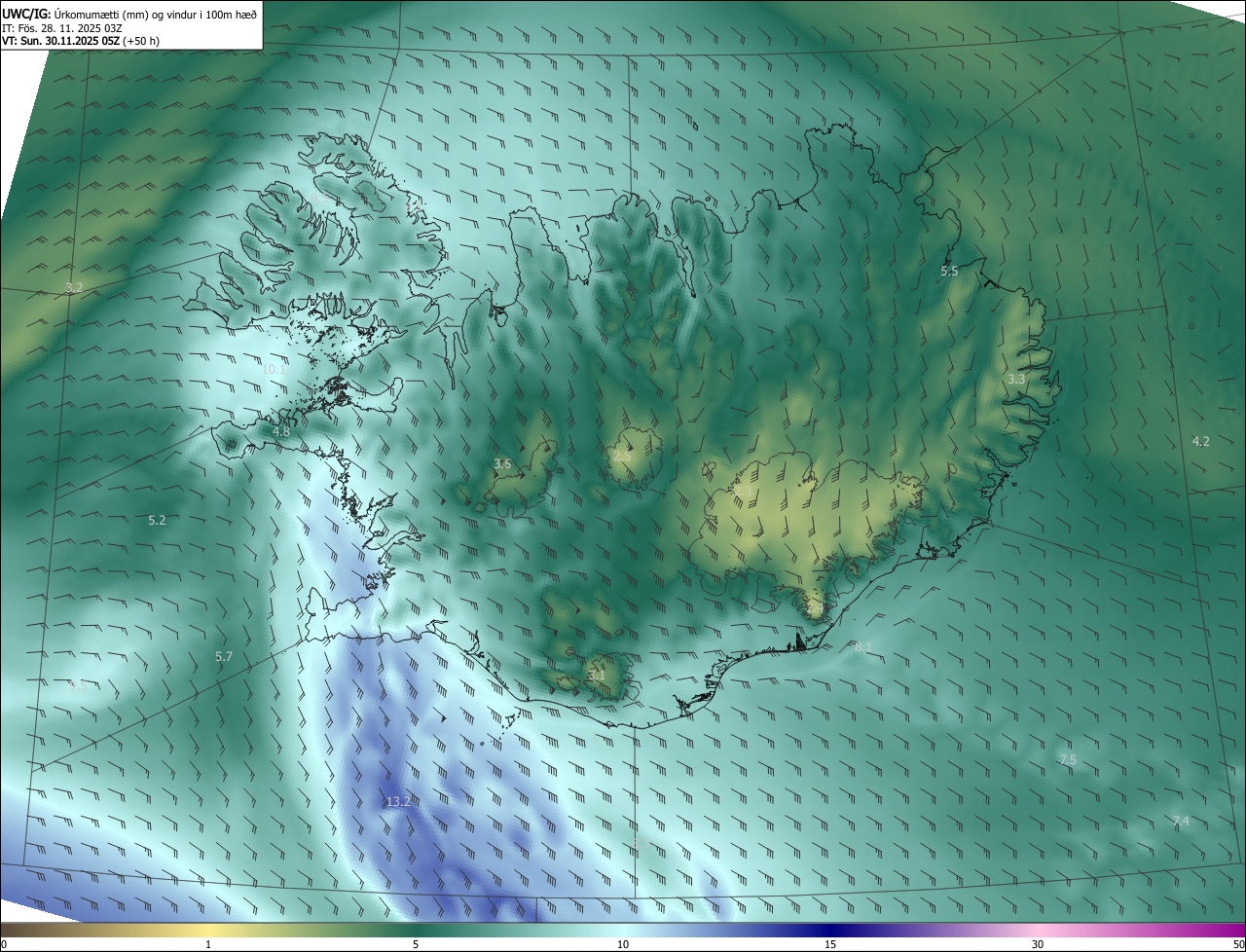
Task: Click the 'VT: Sun. 30.11.2025 05Z (+50 h)' line
Action: pyautogui.click(x=81, y=42)
